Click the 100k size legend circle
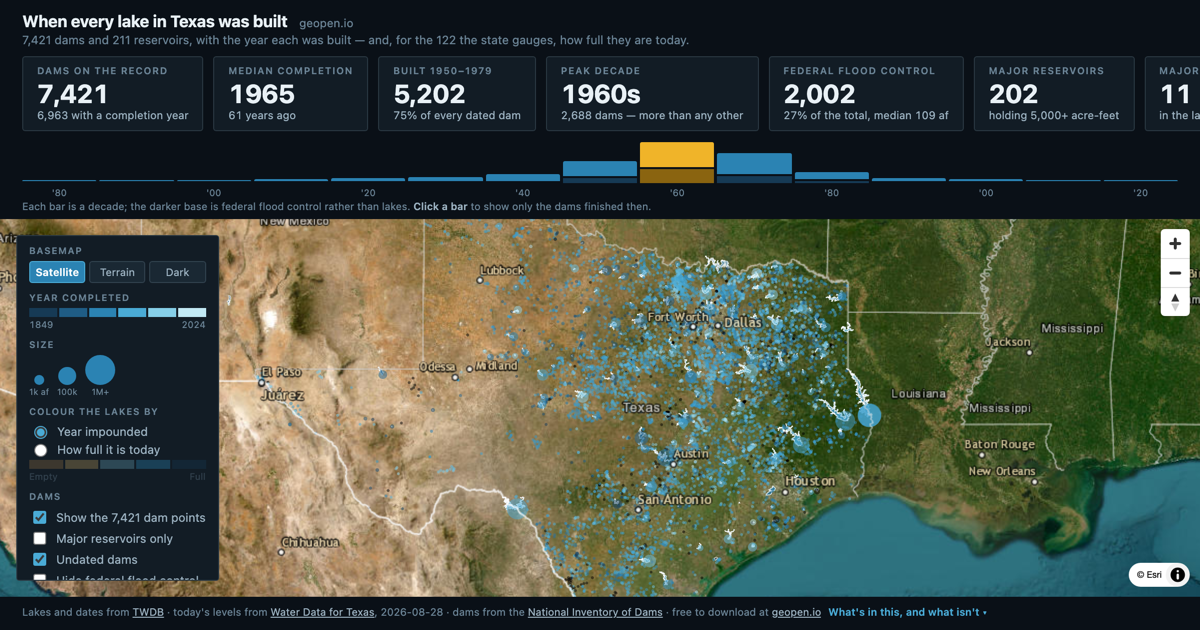The height and width of the screenshot is (630, 1200). [x=67, y=376]
